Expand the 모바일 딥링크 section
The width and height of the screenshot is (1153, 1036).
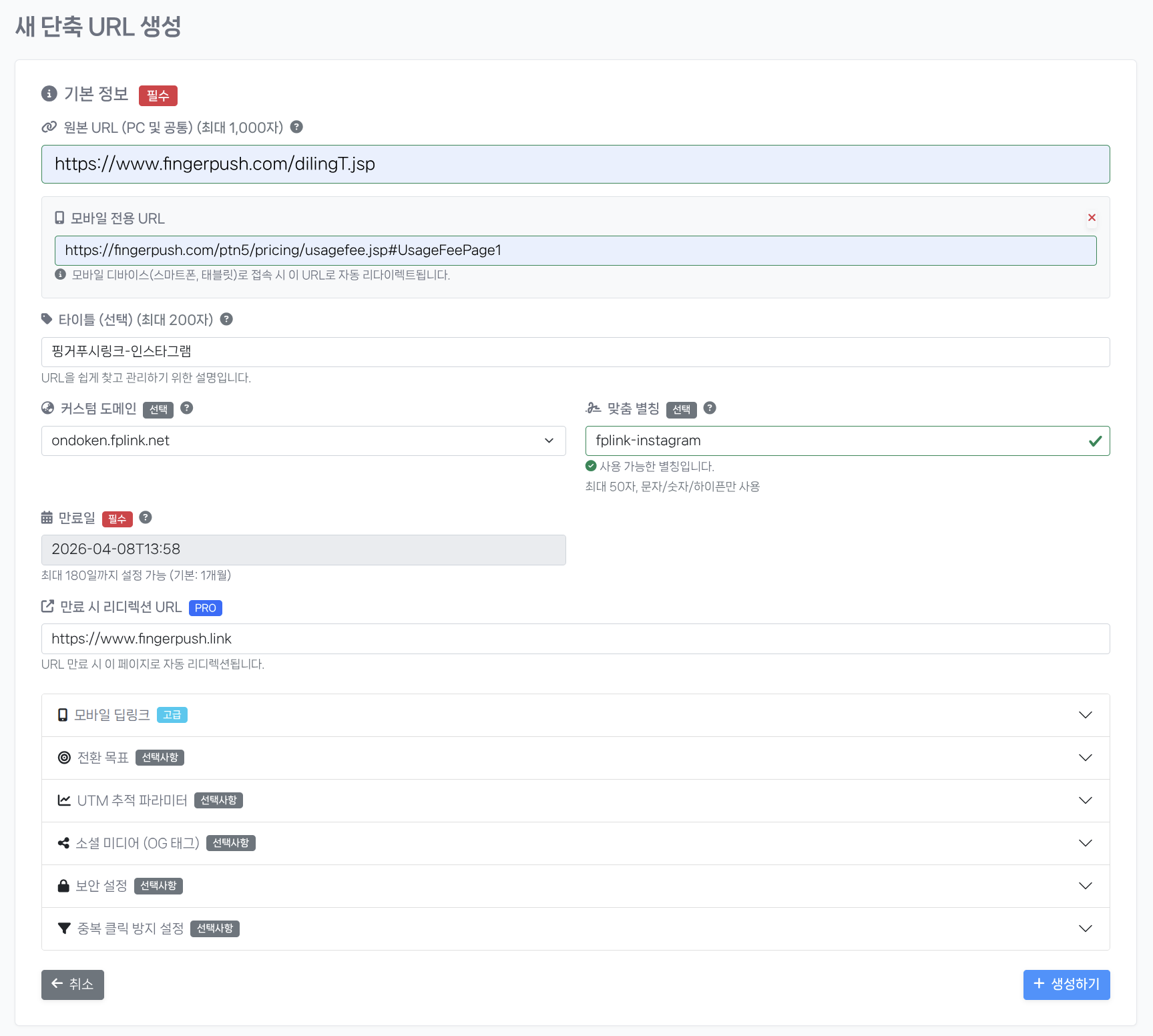click(x=1085, y=715)
